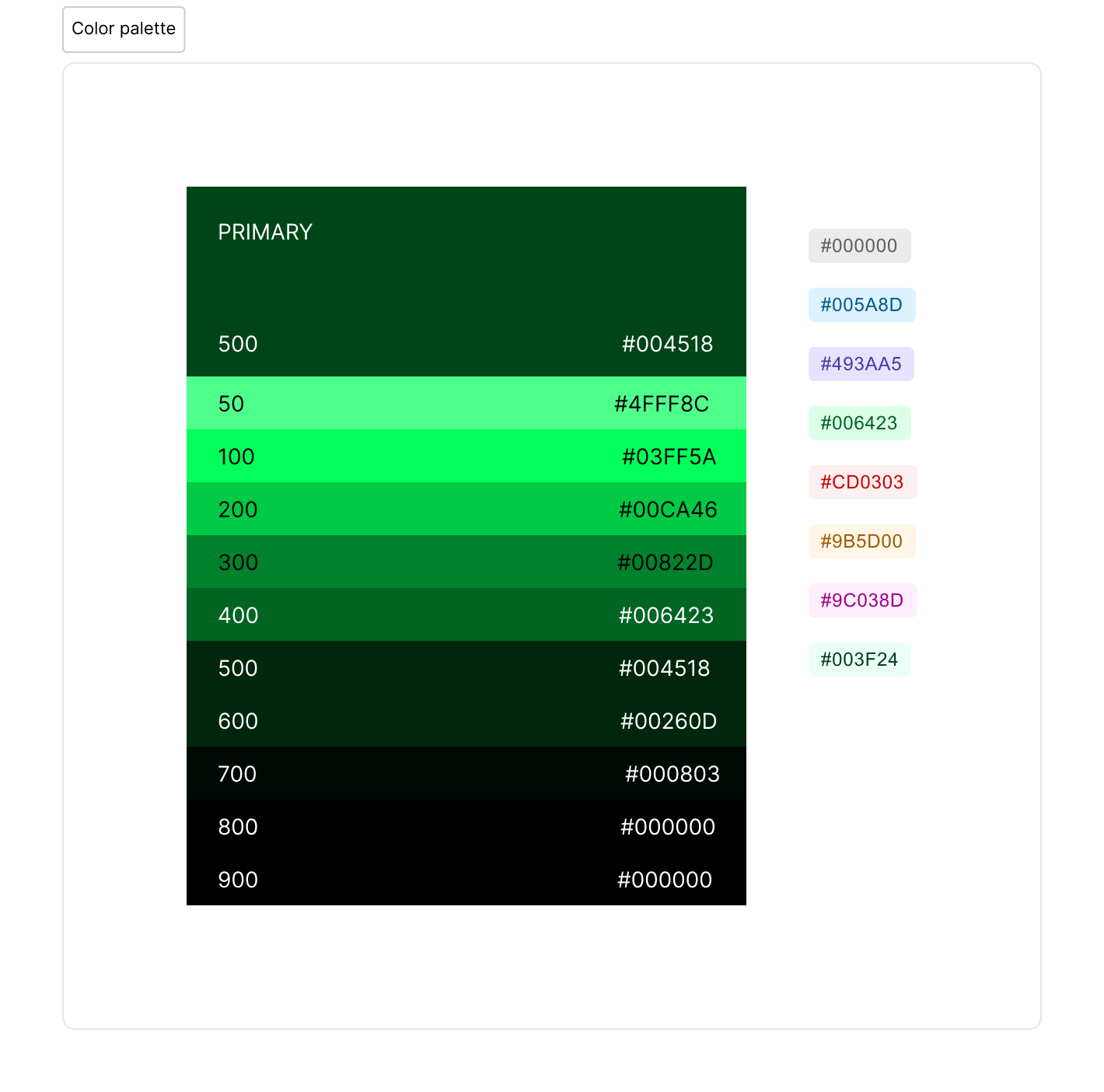The width and height of the screenshot is (1104, 1092).
Task: Select the 50 swatch row #4FFF8C
Action: [466, 403]
